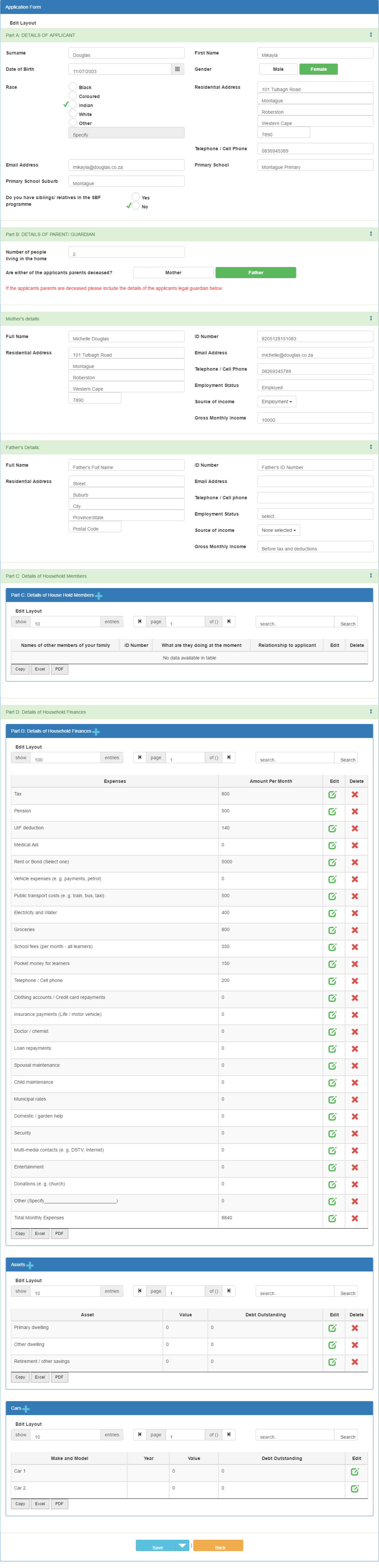Add an asset with the plus icon
This screenshot has width=379, height=1568.
[30, 1266]
